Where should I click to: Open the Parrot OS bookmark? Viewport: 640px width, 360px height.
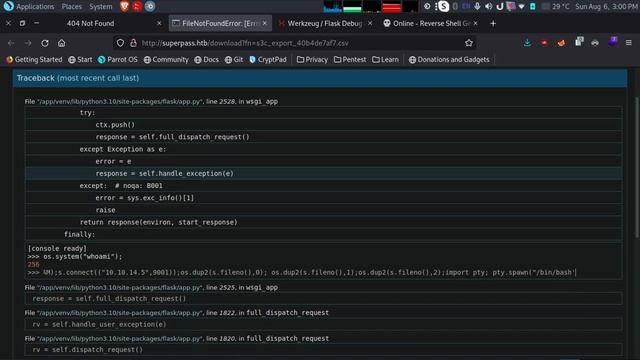click(x=118, y=60)
